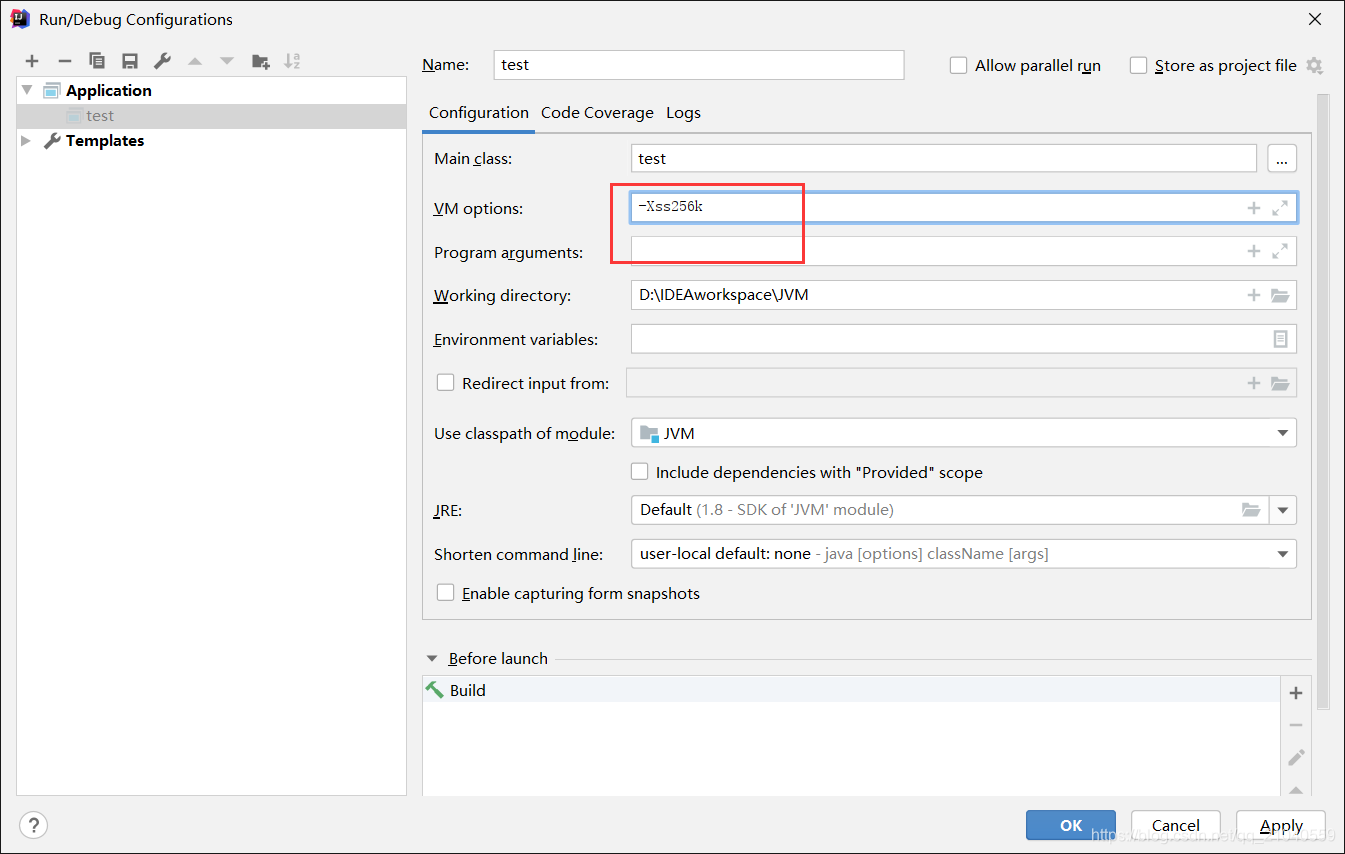1345x854 pixels.
Task: Create a new folder for configurations
Action: [x=260, y=62]
